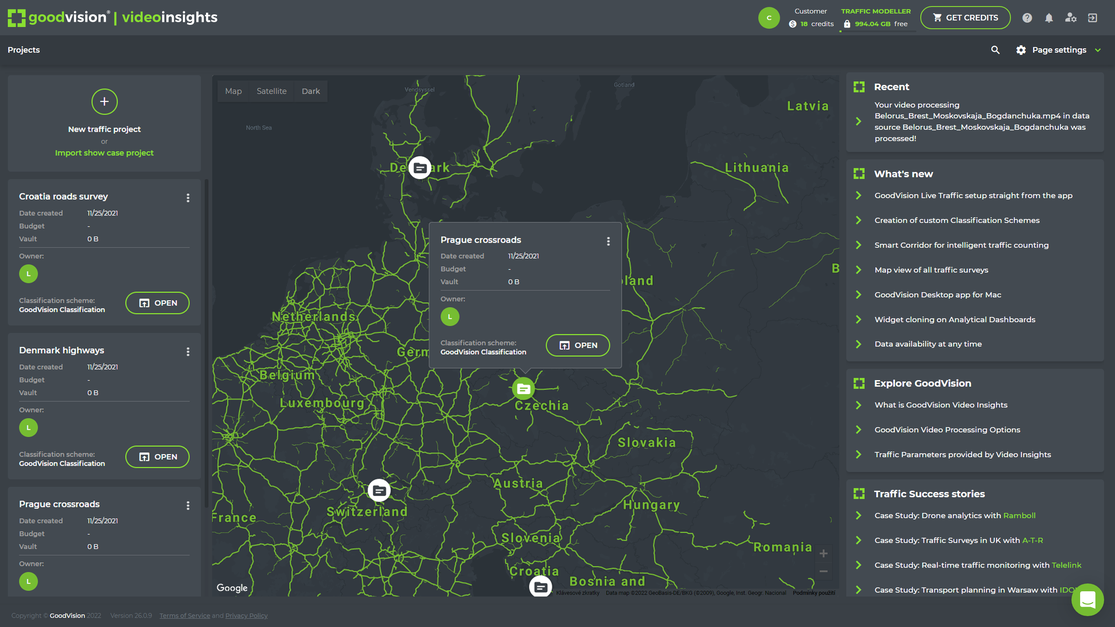Open the three-dot menu on Prague crossroads list card
Image resolution: width=1115 pixels, height=627 pixels.
tap(188, 505)
